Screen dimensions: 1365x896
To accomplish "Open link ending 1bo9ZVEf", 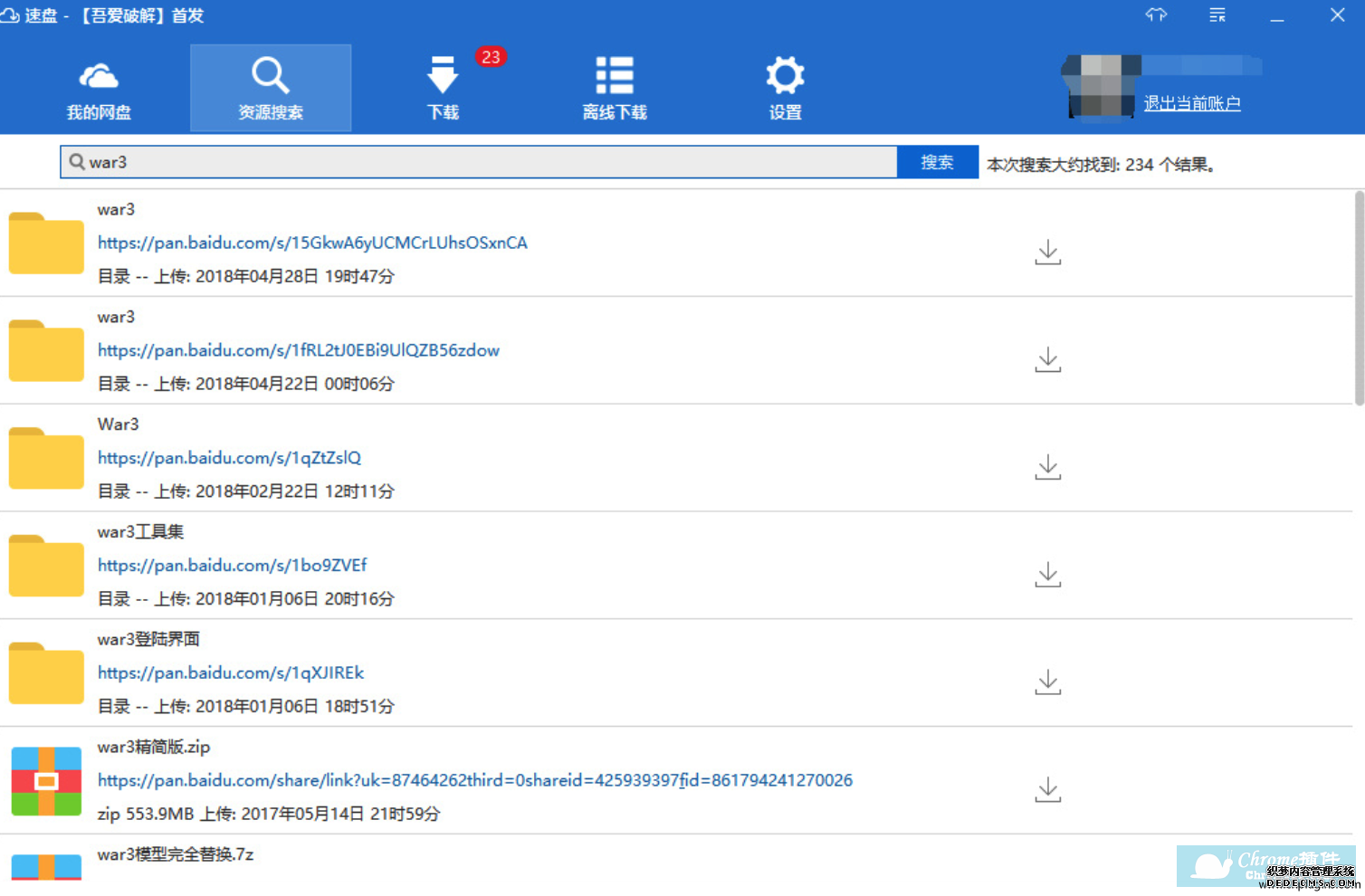I will click(x=232, y=565).
